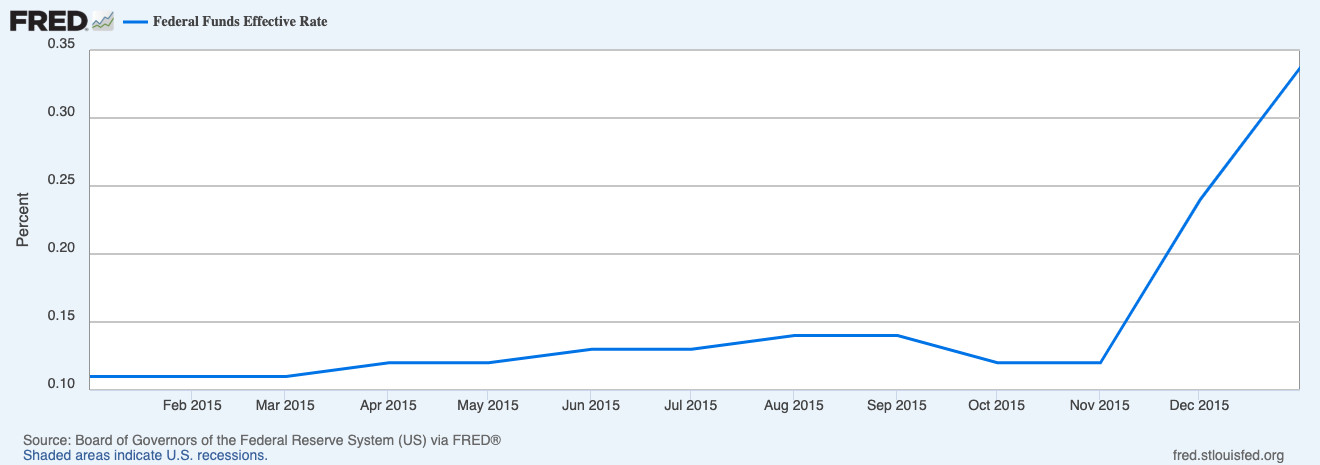Select the Dec 2015 x-axis label
The width and height of the screenshot is (1320, 465).
pos(1199,405)
